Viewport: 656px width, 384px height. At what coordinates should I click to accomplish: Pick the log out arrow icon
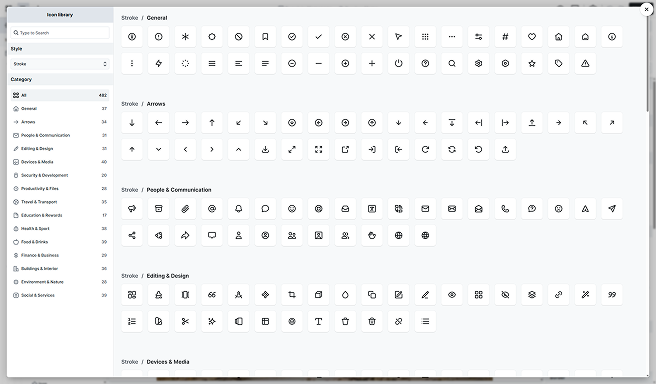point(398,149)
